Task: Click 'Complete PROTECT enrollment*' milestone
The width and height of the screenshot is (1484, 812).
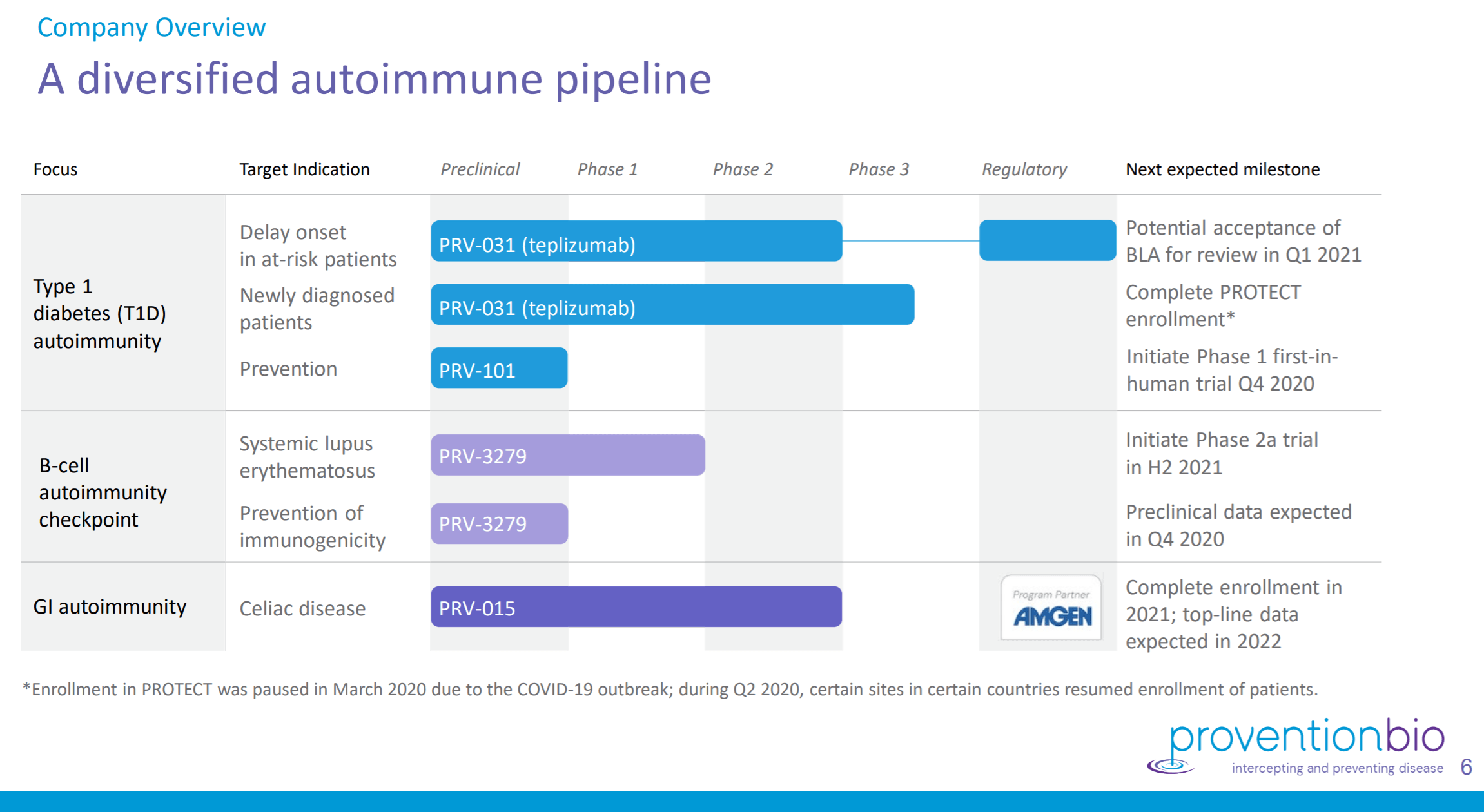Action: pos(1213,305)
